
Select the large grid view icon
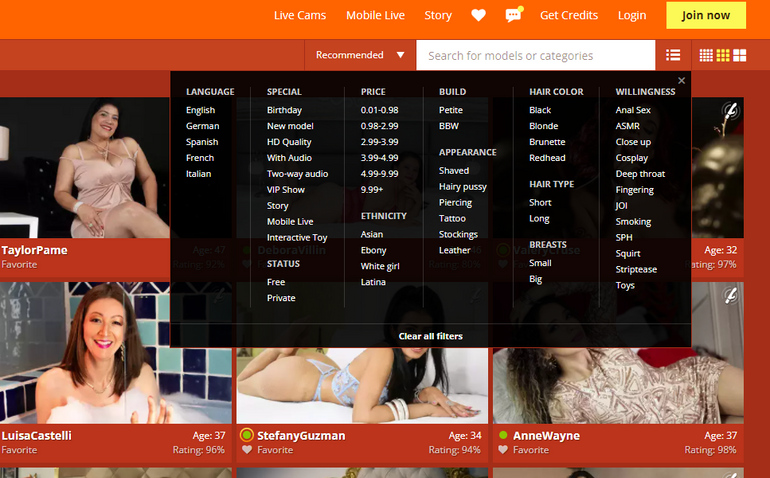pyautogui.click(x=740, y=56)
